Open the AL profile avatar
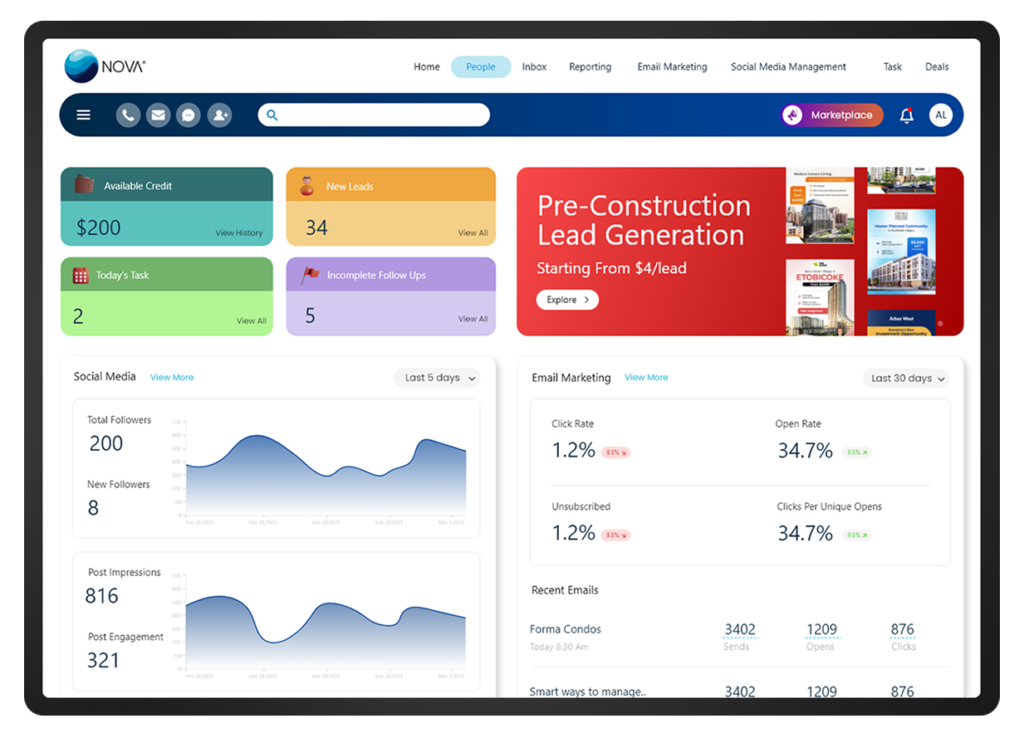The width and height of the screenshot is (1024, 743). pos(940,115)
